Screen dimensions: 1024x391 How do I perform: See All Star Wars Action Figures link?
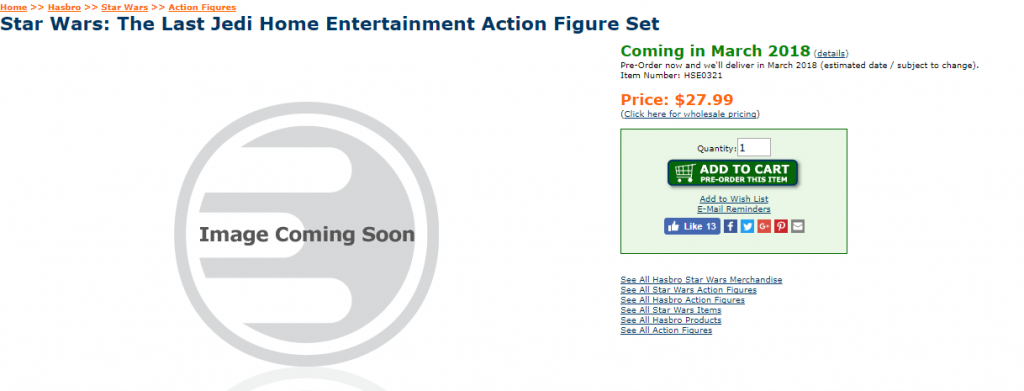click(x=688, y=290)
